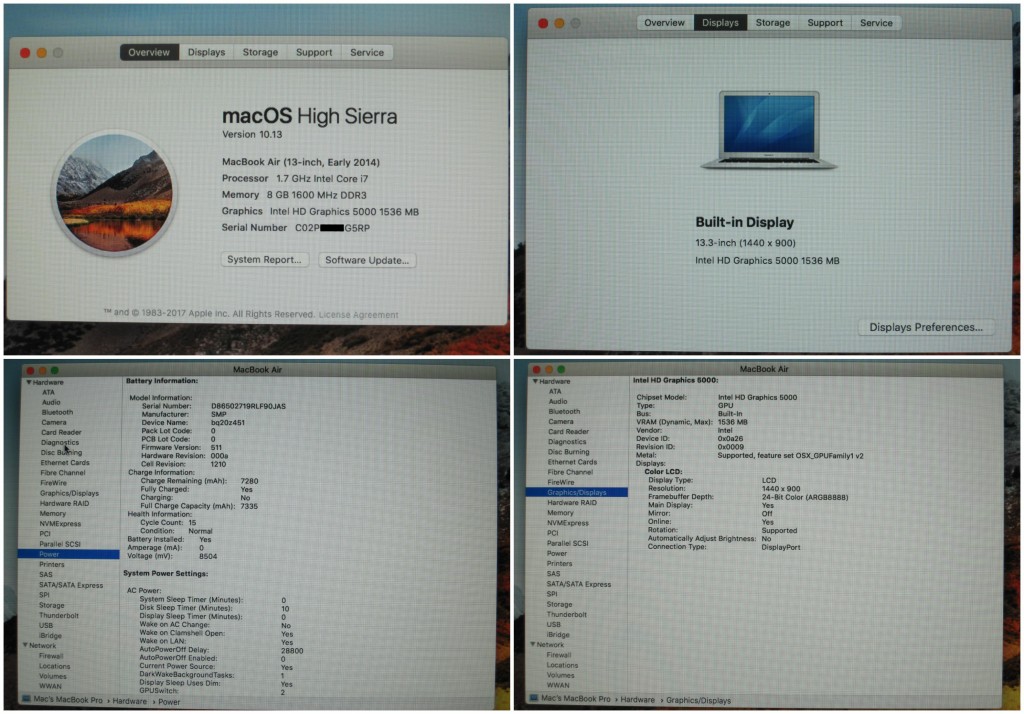
Task: Select Service tab in the Built-in Display window
Action: (x=876, y=23)
